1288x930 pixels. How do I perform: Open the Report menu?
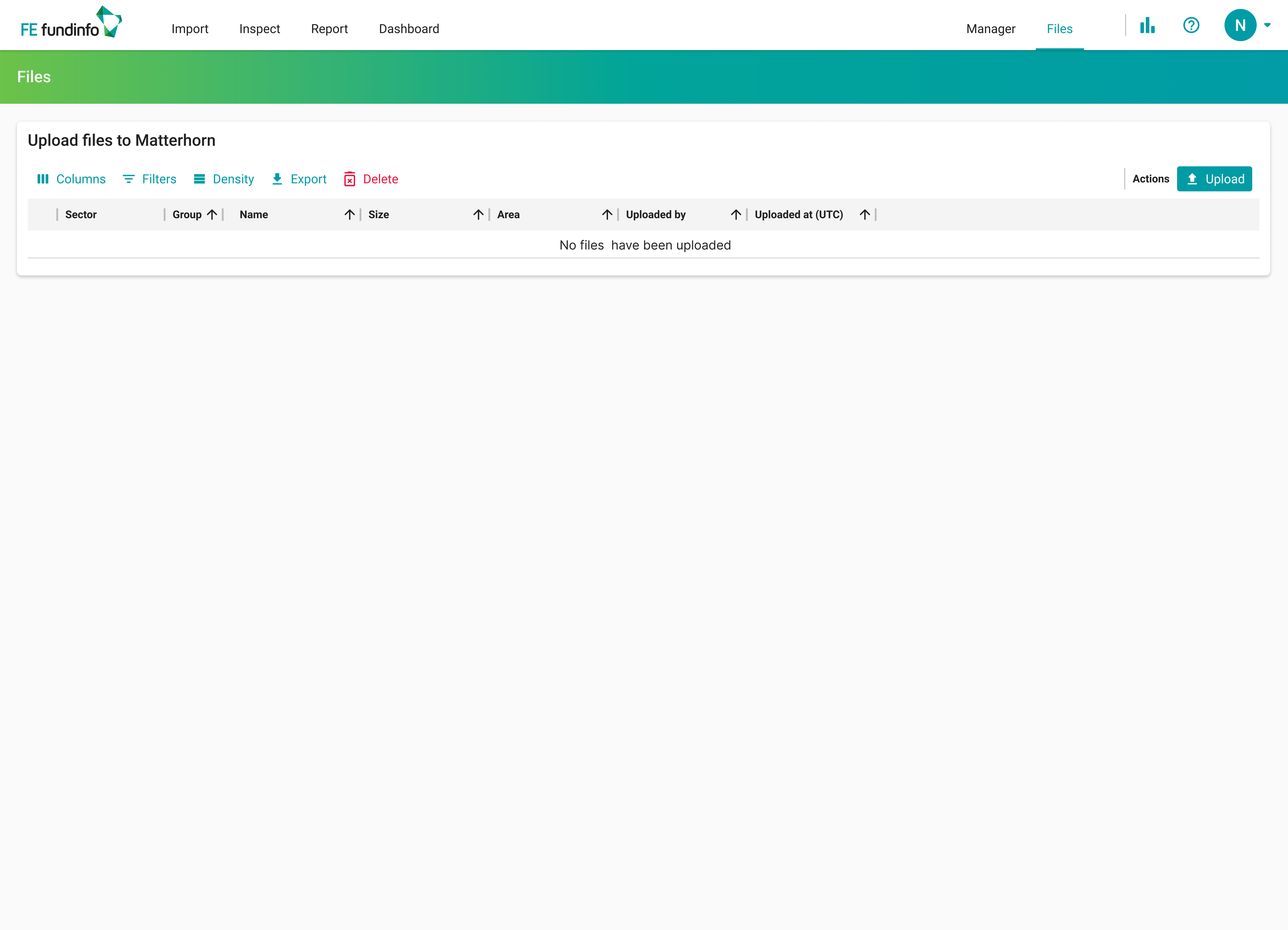(329, 29)
